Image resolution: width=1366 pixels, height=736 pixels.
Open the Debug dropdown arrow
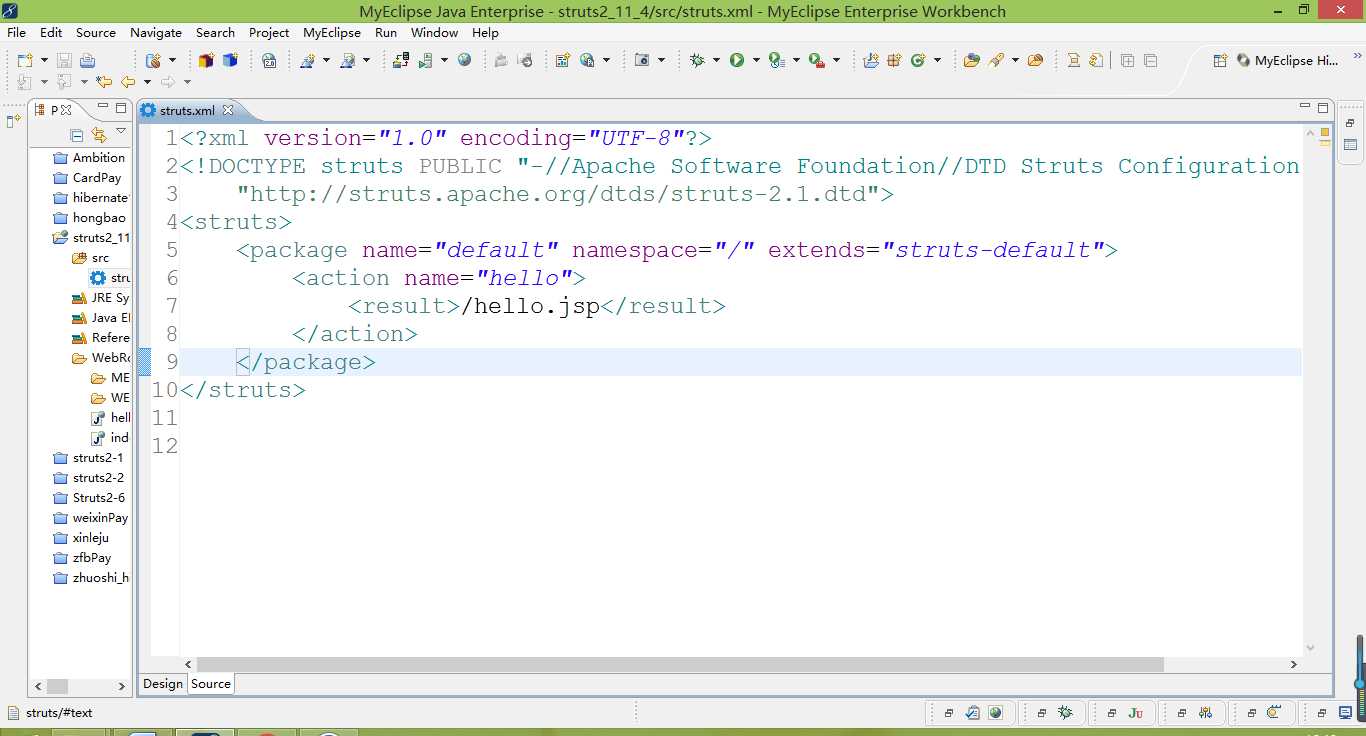coord(716,60)
